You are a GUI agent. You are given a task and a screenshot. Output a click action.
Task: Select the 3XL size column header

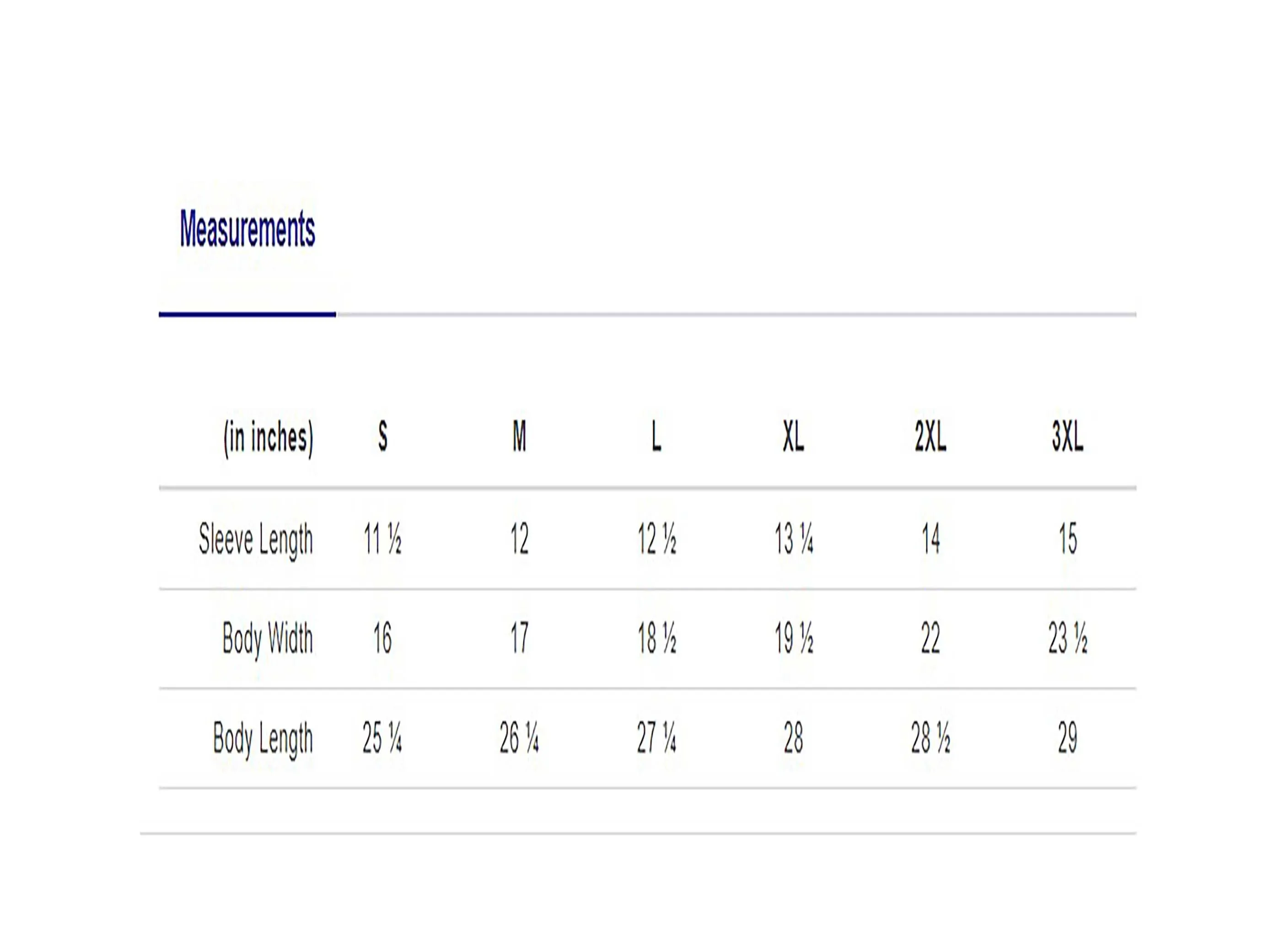(1068, 437)
